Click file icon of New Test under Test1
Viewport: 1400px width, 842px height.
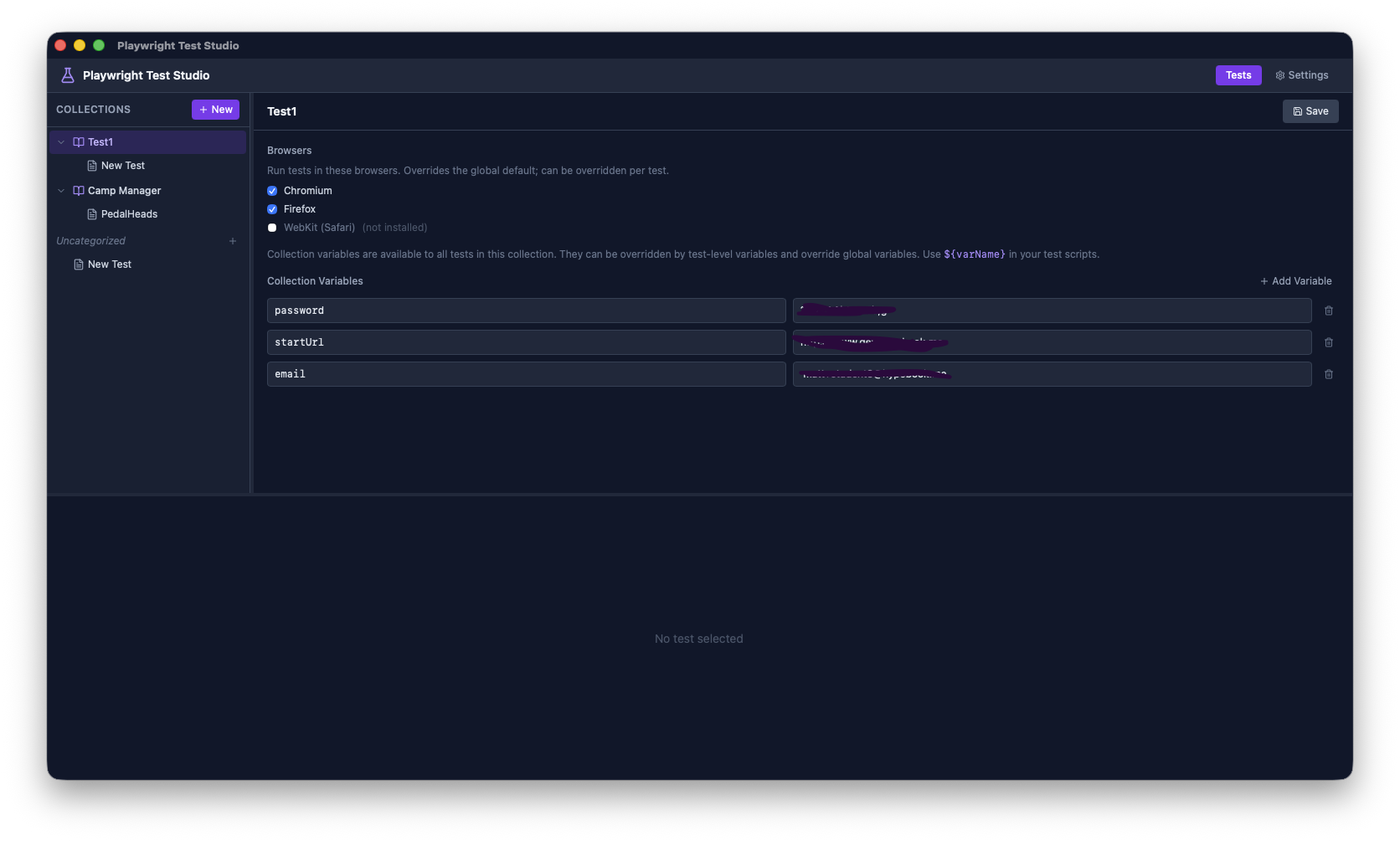[92, 166]
